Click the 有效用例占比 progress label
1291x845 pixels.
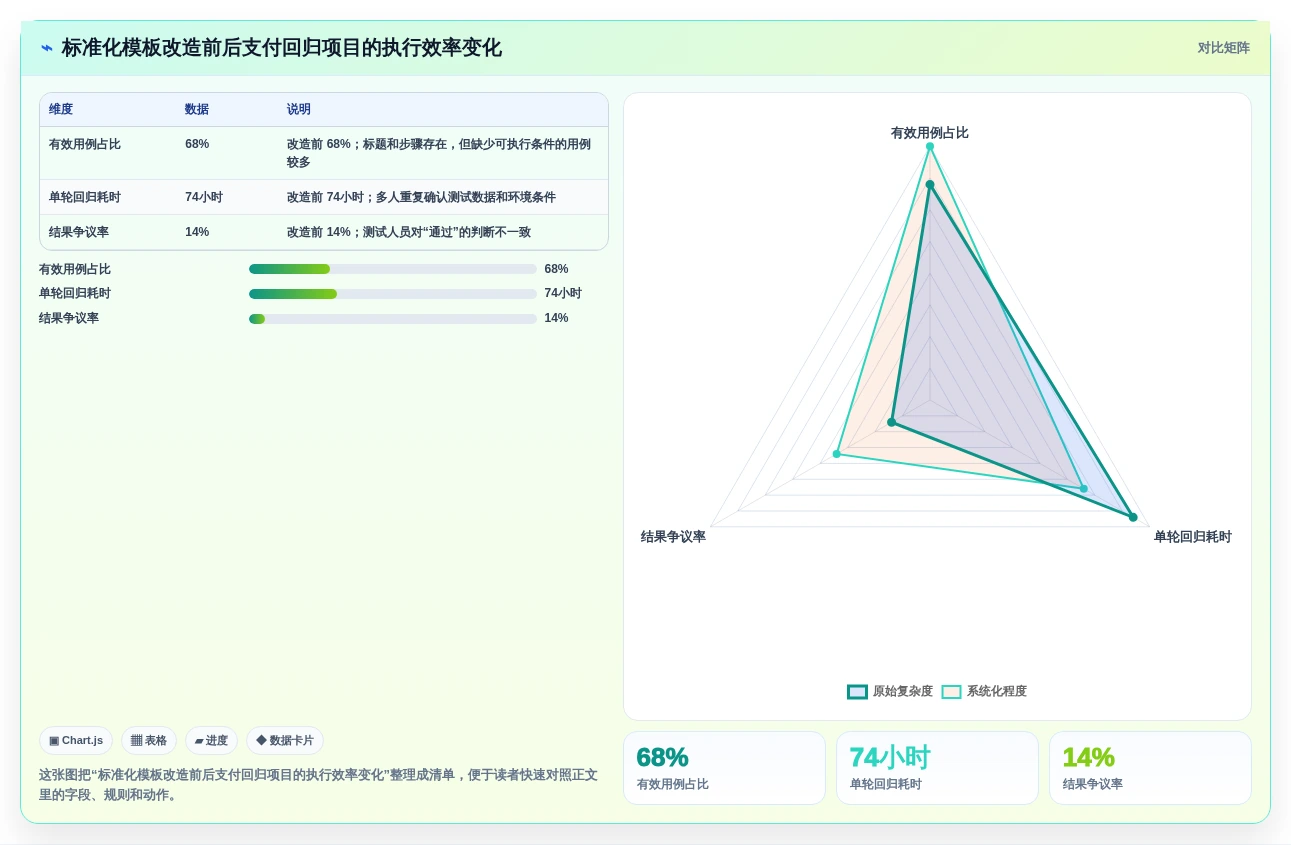pos(75,269)
